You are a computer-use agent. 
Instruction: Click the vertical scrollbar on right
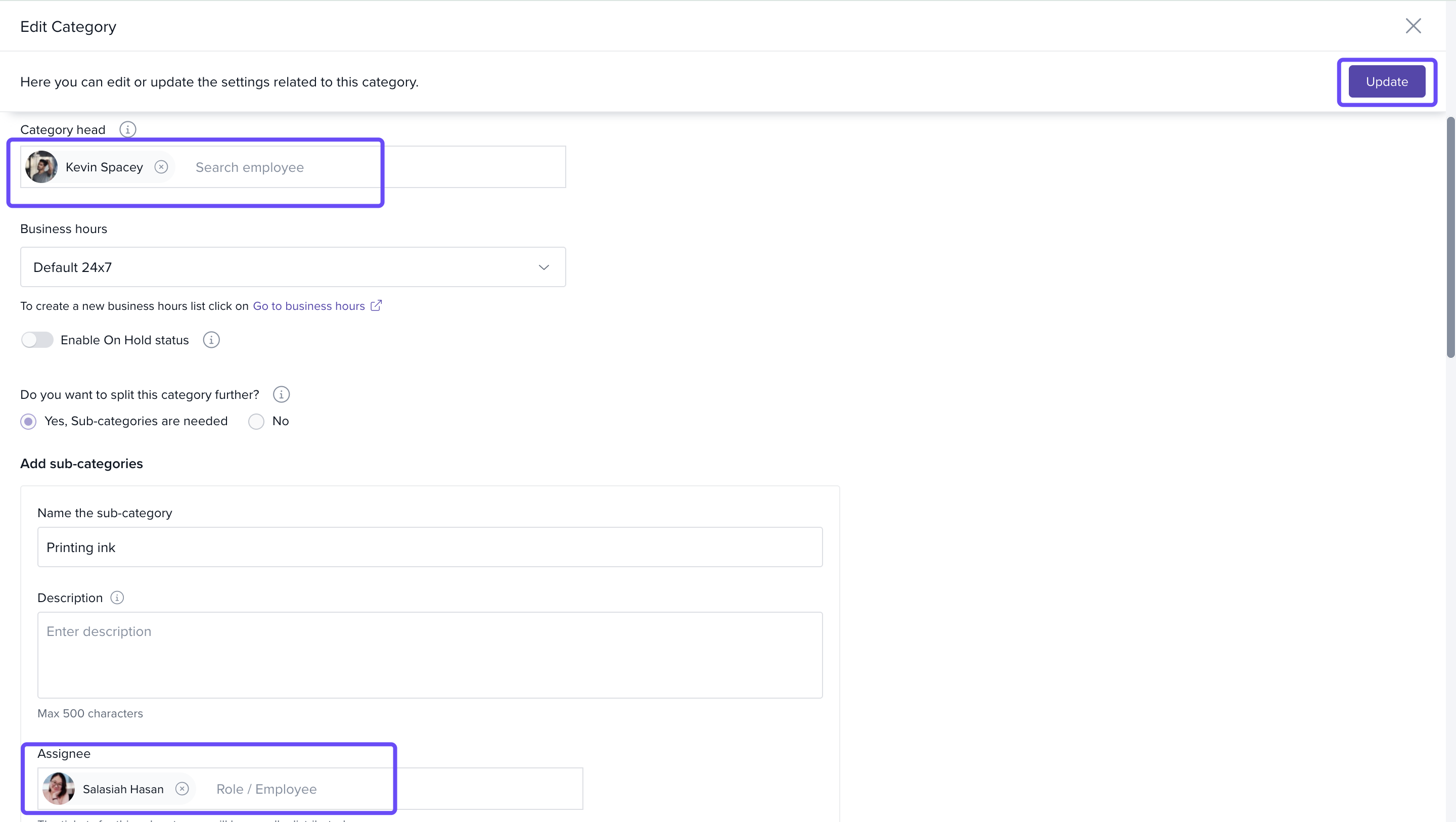1450,238
